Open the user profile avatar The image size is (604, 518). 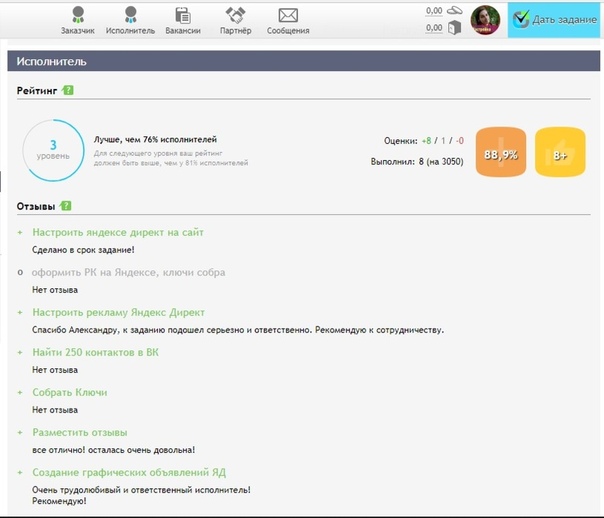point(485,20)
